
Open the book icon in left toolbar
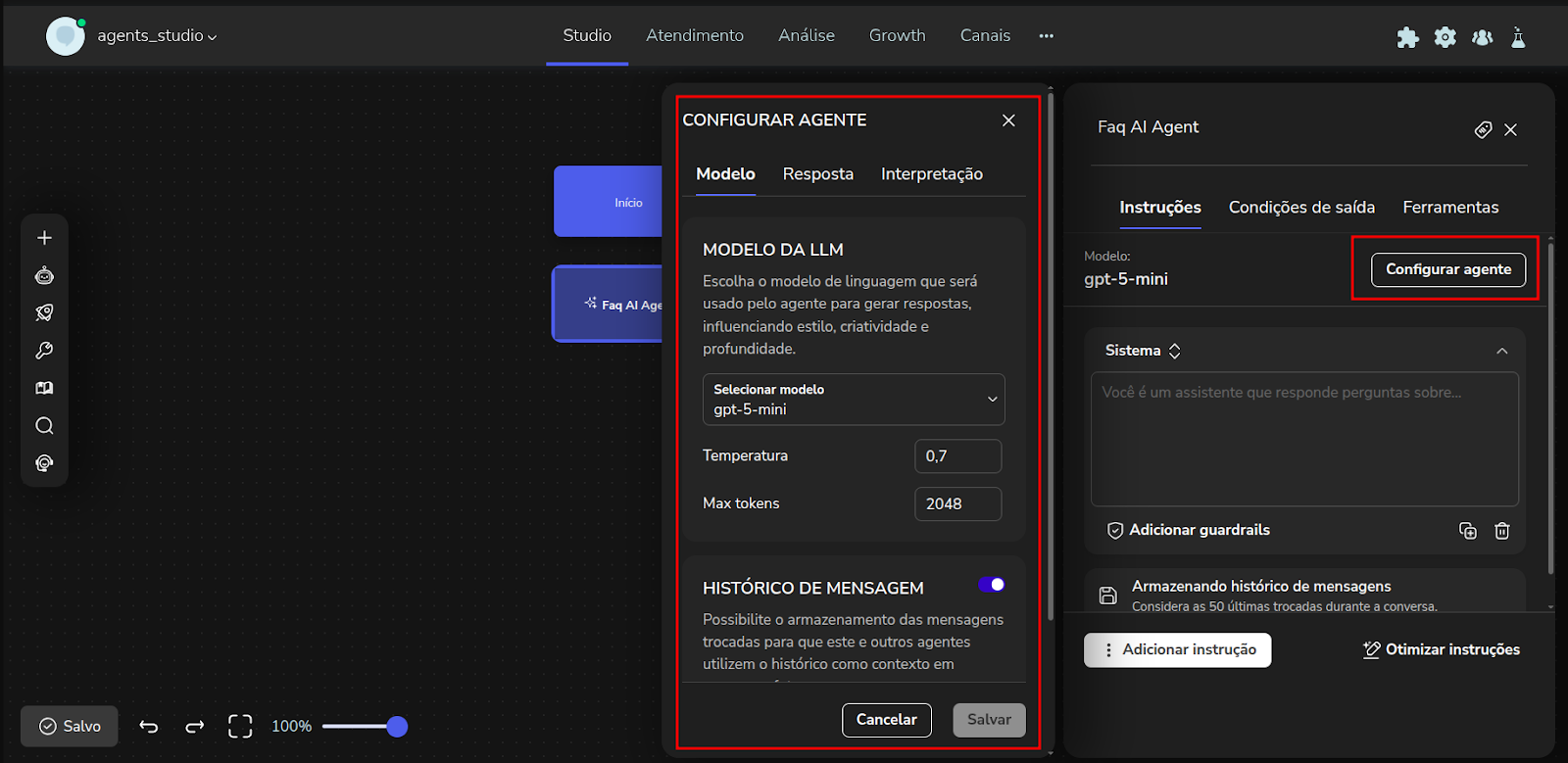pos(44,388)
